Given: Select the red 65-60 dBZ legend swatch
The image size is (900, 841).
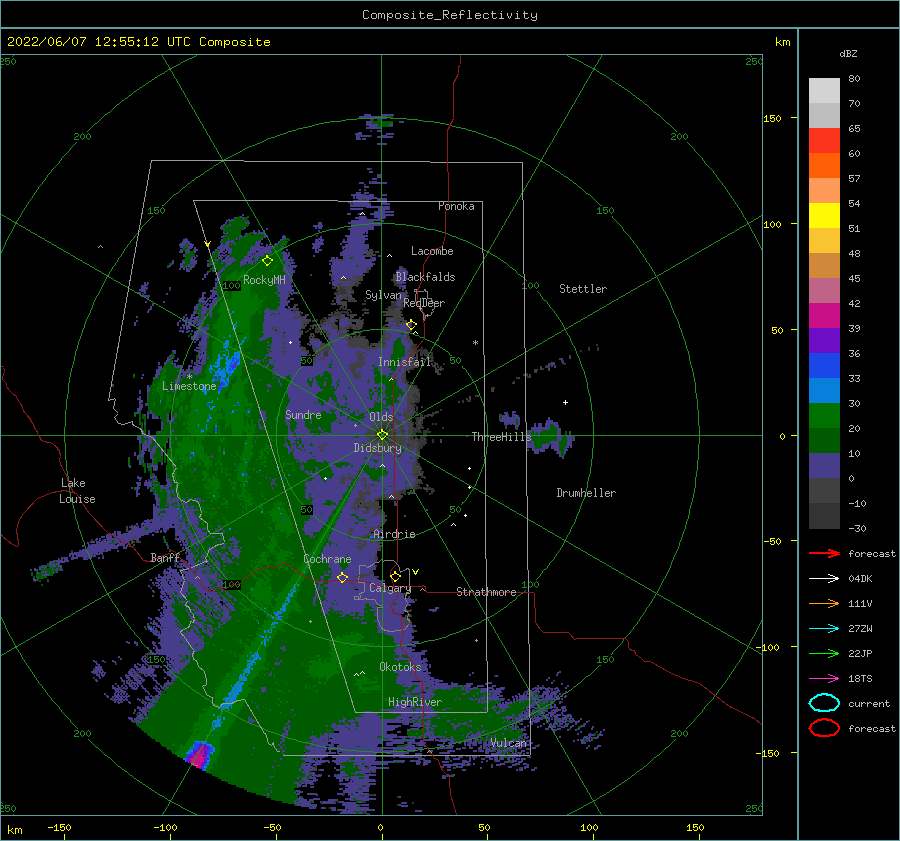Looking at the screenshot, I should [824, 140].
